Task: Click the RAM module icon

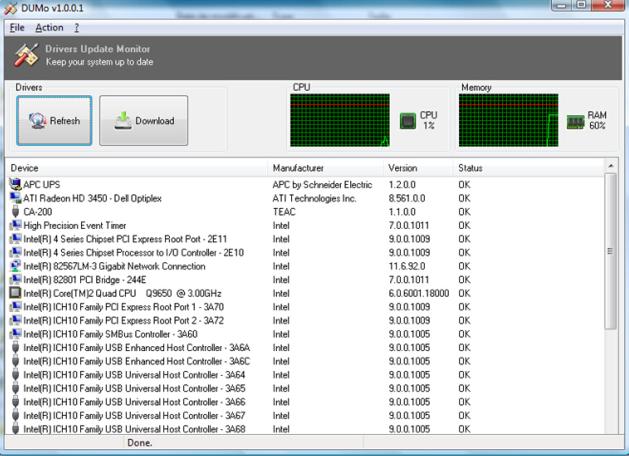Action: [575, 121]
